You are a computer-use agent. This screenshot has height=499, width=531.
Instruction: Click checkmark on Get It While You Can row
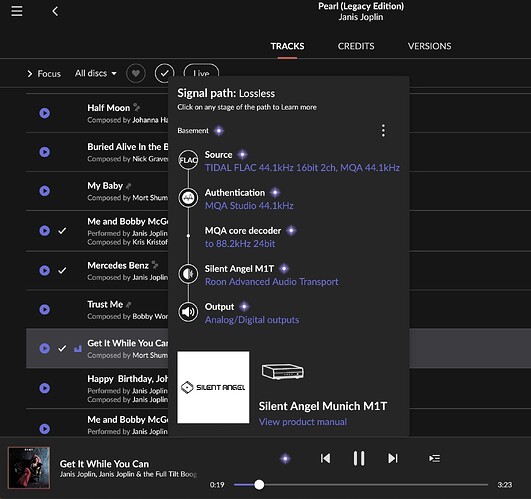click(x=62, y=348)
